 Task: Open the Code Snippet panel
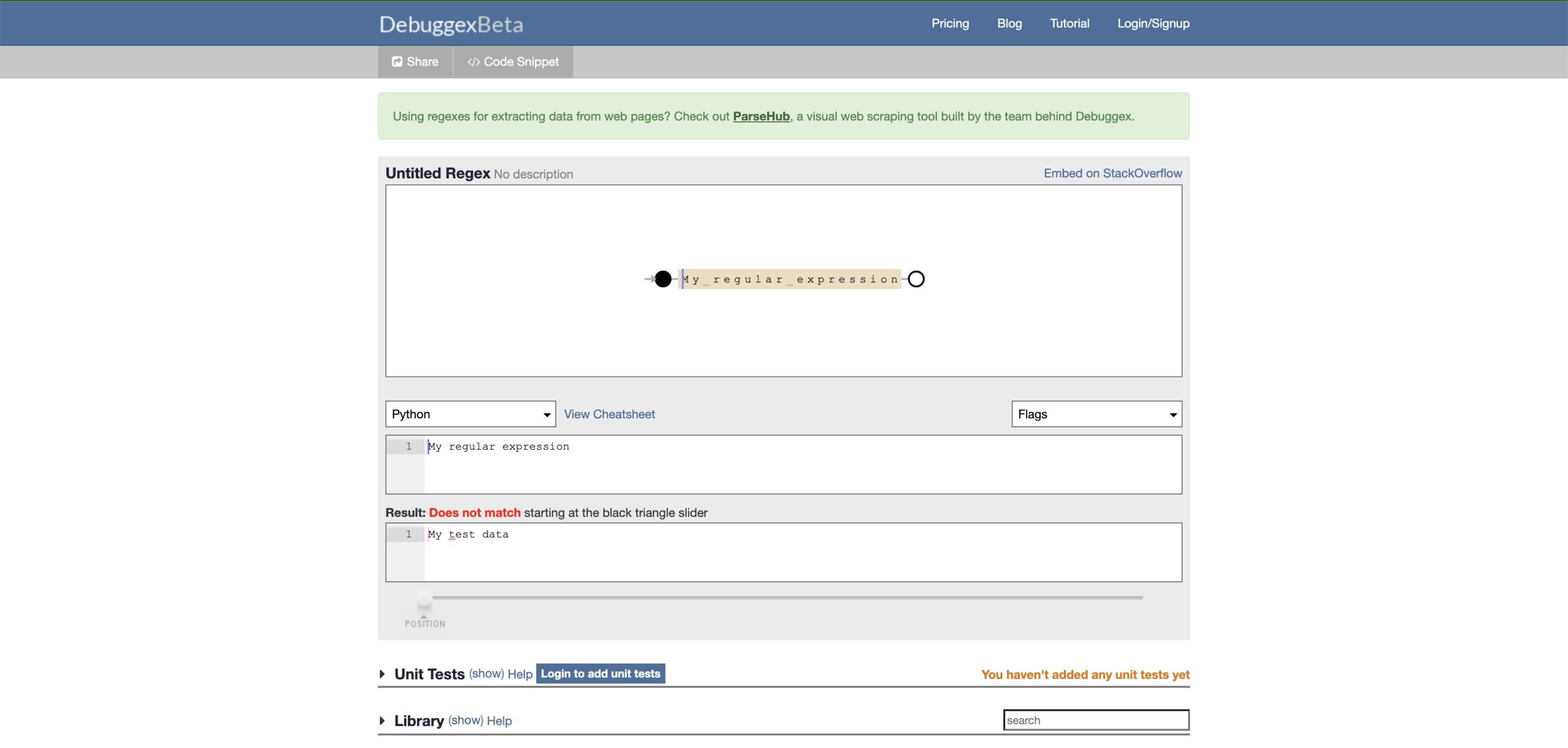click(513, 62)
